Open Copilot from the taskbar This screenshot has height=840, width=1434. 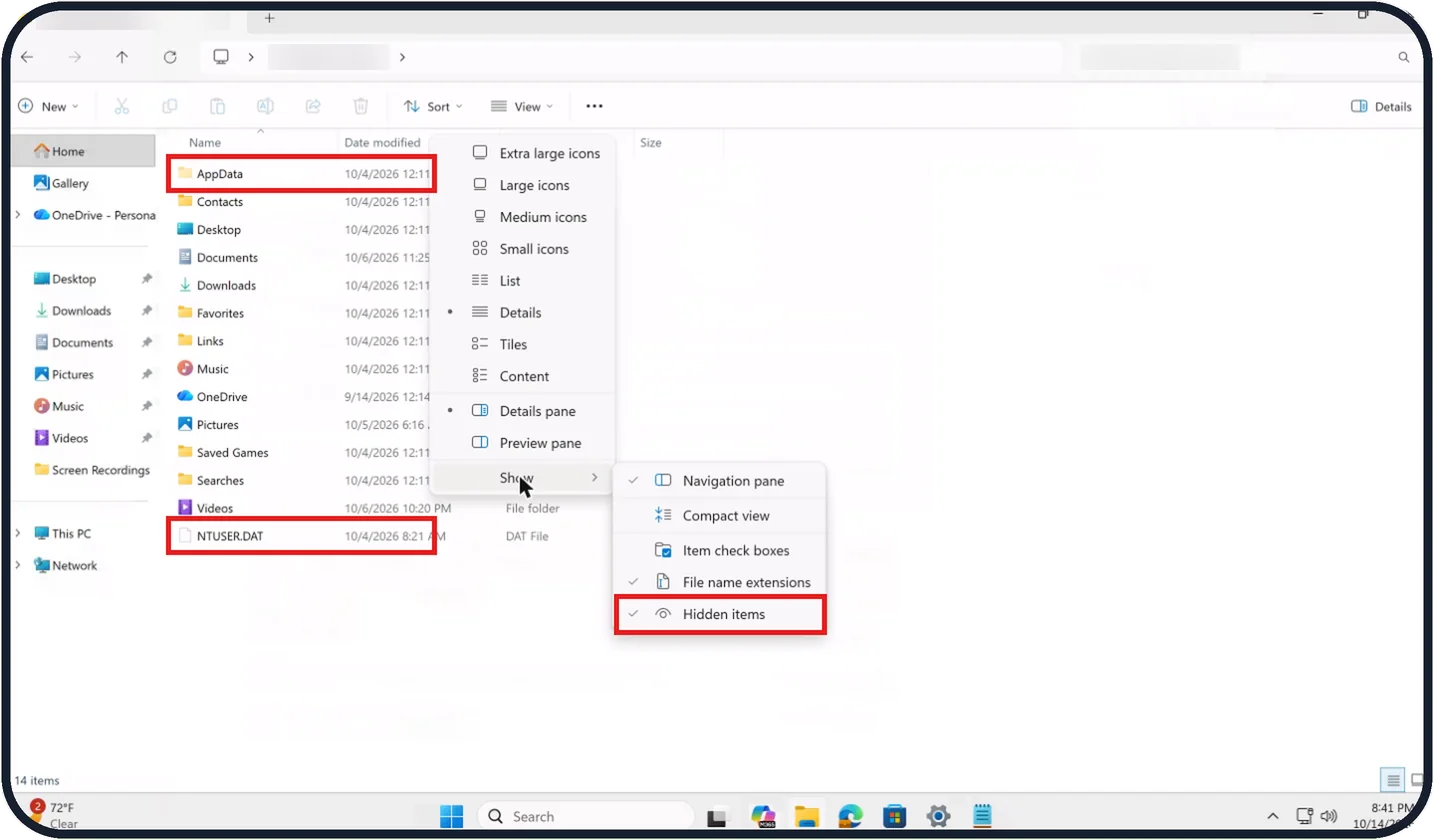click(x=763, y=816)
